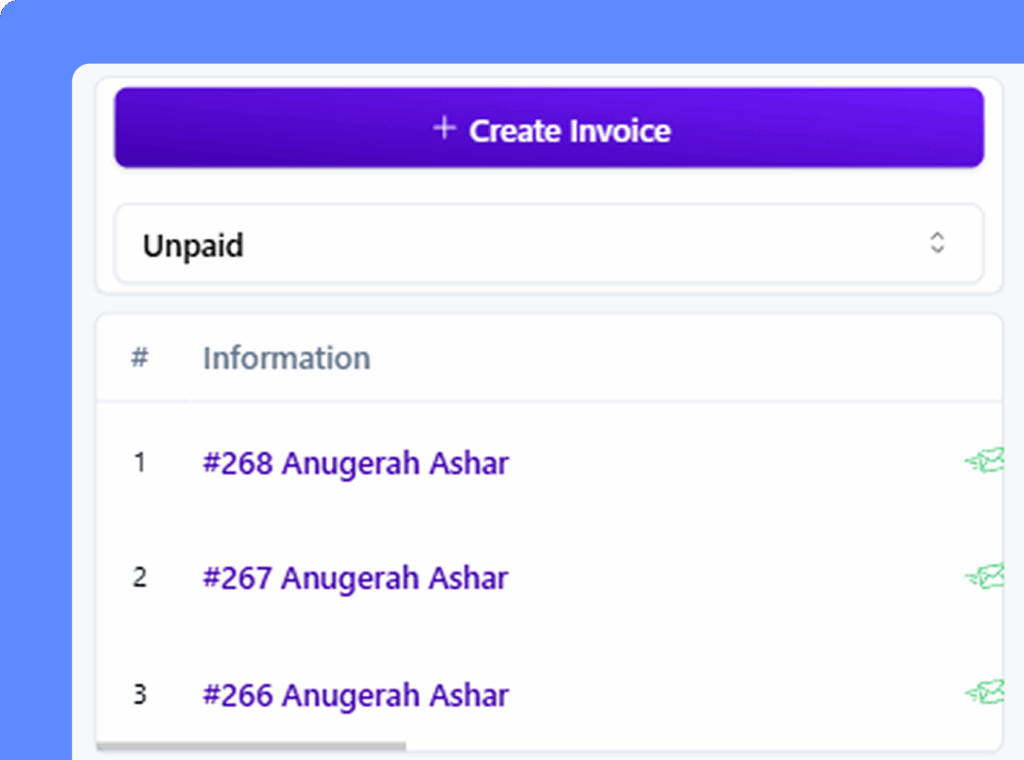The image size is (1024, 760).
Task: Click the green send-mail icon for invoice #266
Action: tap(985, 692)
